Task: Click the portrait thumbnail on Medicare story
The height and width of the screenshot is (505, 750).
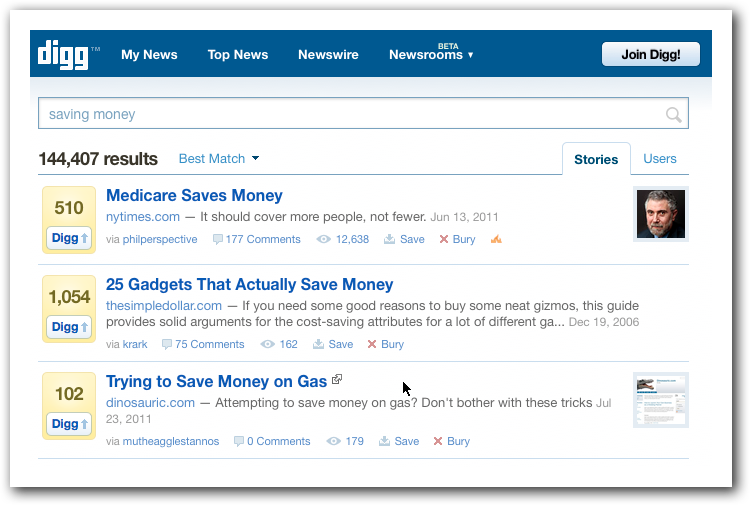Action: click(x=661, y=214)
